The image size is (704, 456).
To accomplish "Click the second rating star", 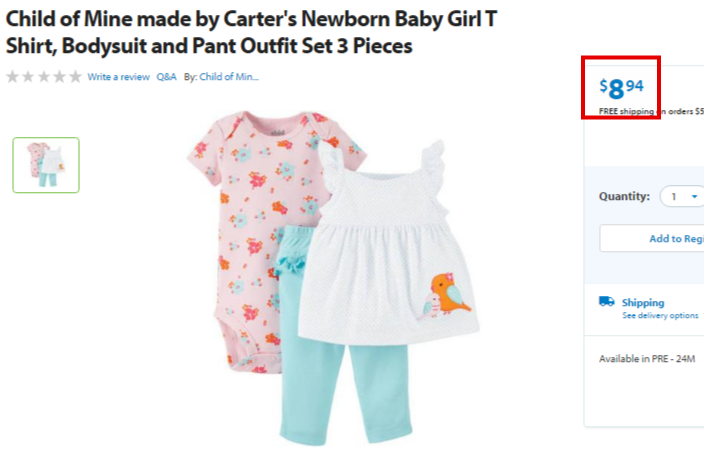I will click(28, 77).
